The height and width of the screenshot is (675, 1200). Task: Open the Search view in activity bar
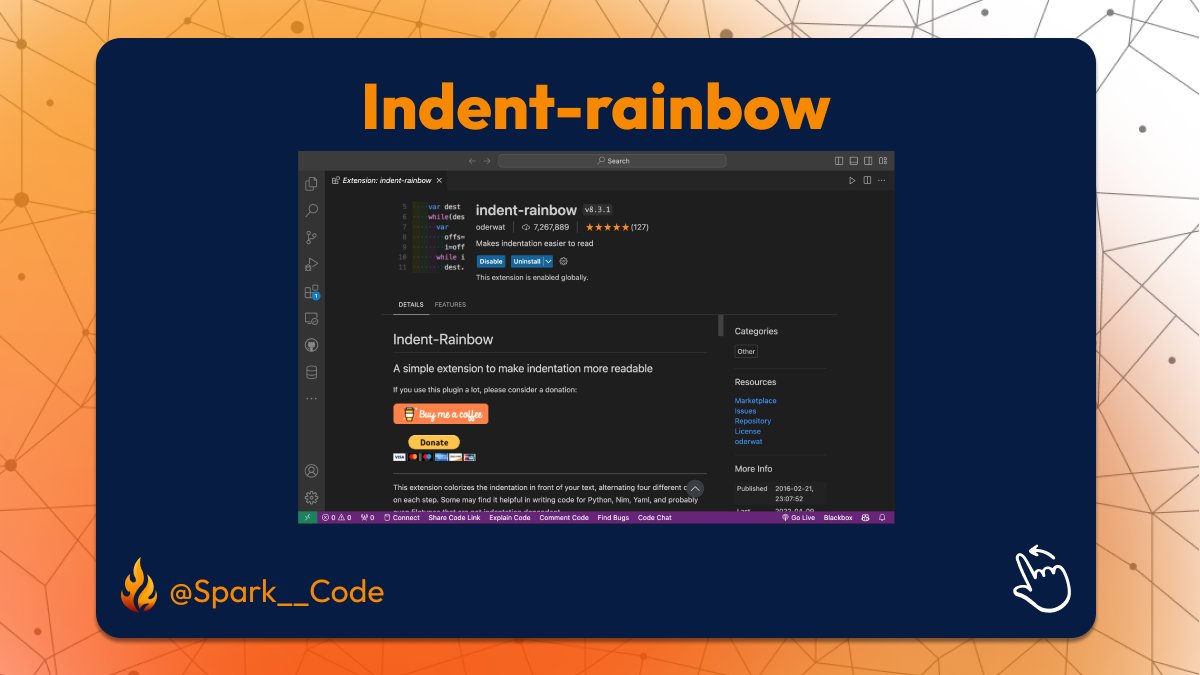311,211
